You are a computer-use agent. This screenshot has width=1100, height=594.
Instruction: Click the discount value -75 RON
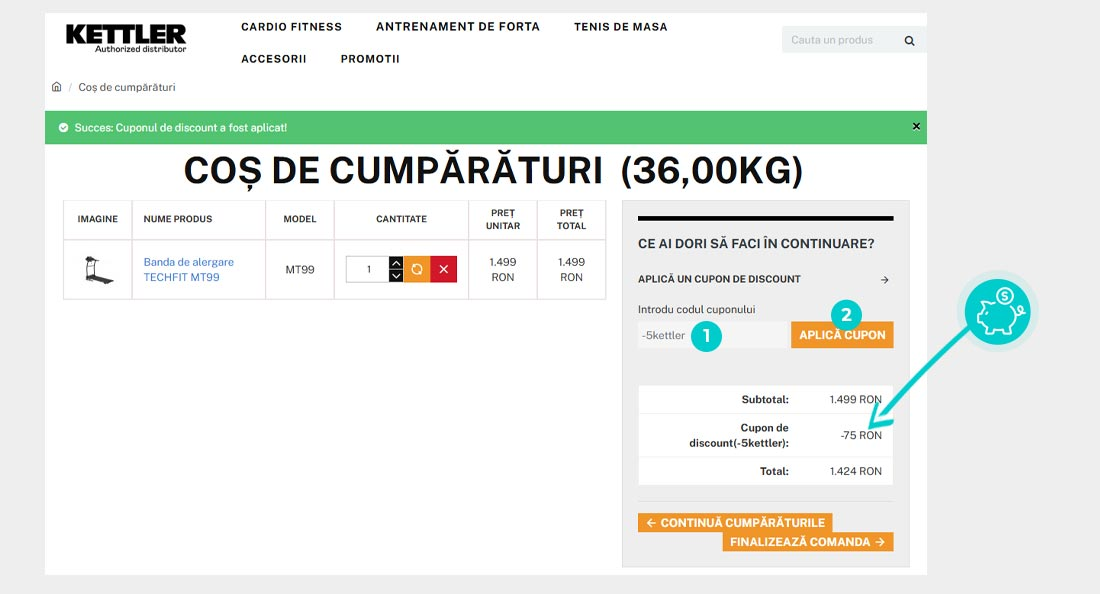861,436
